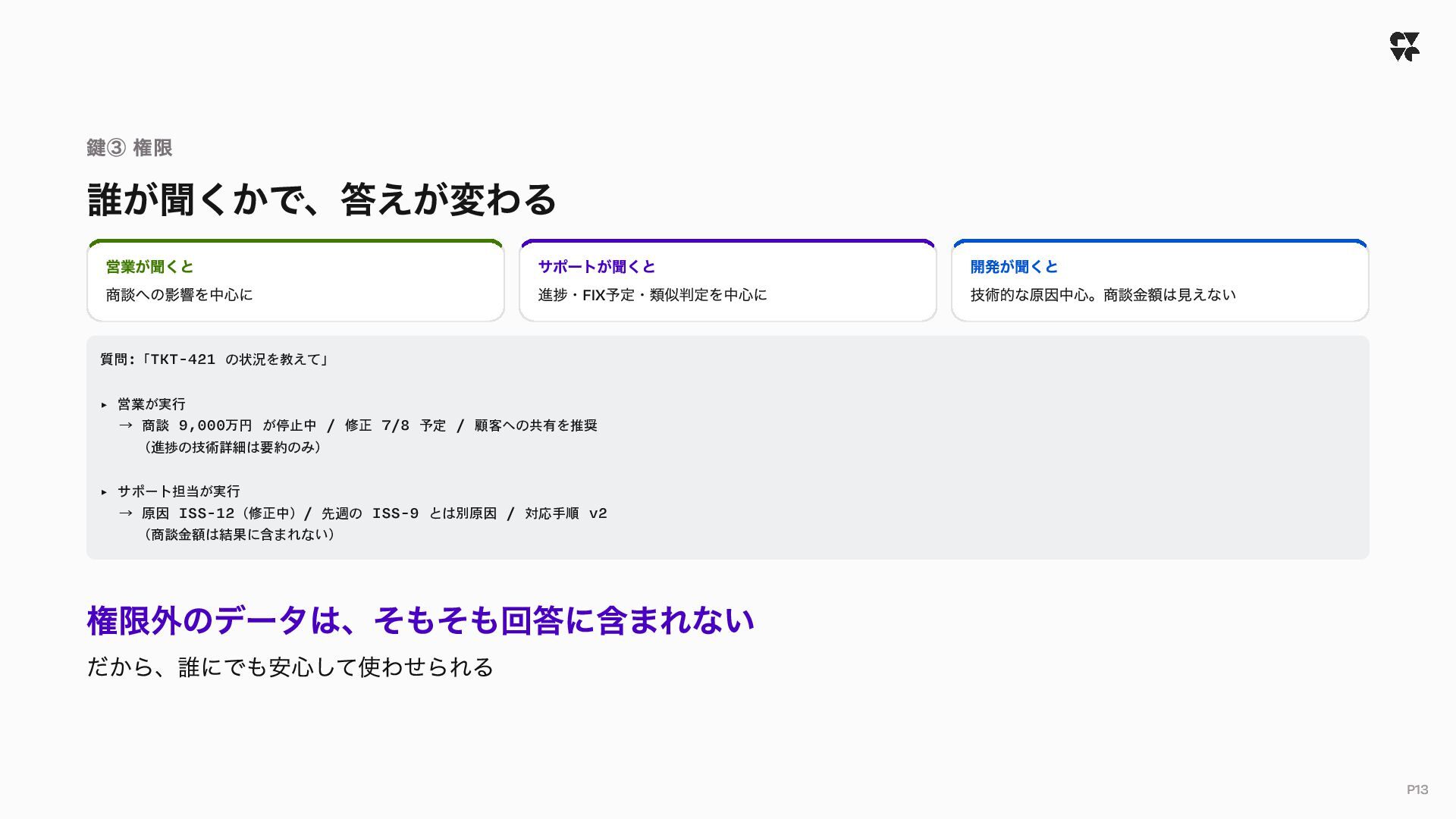Click the triangle bullet before サポート担当が実行

point(105,492)
